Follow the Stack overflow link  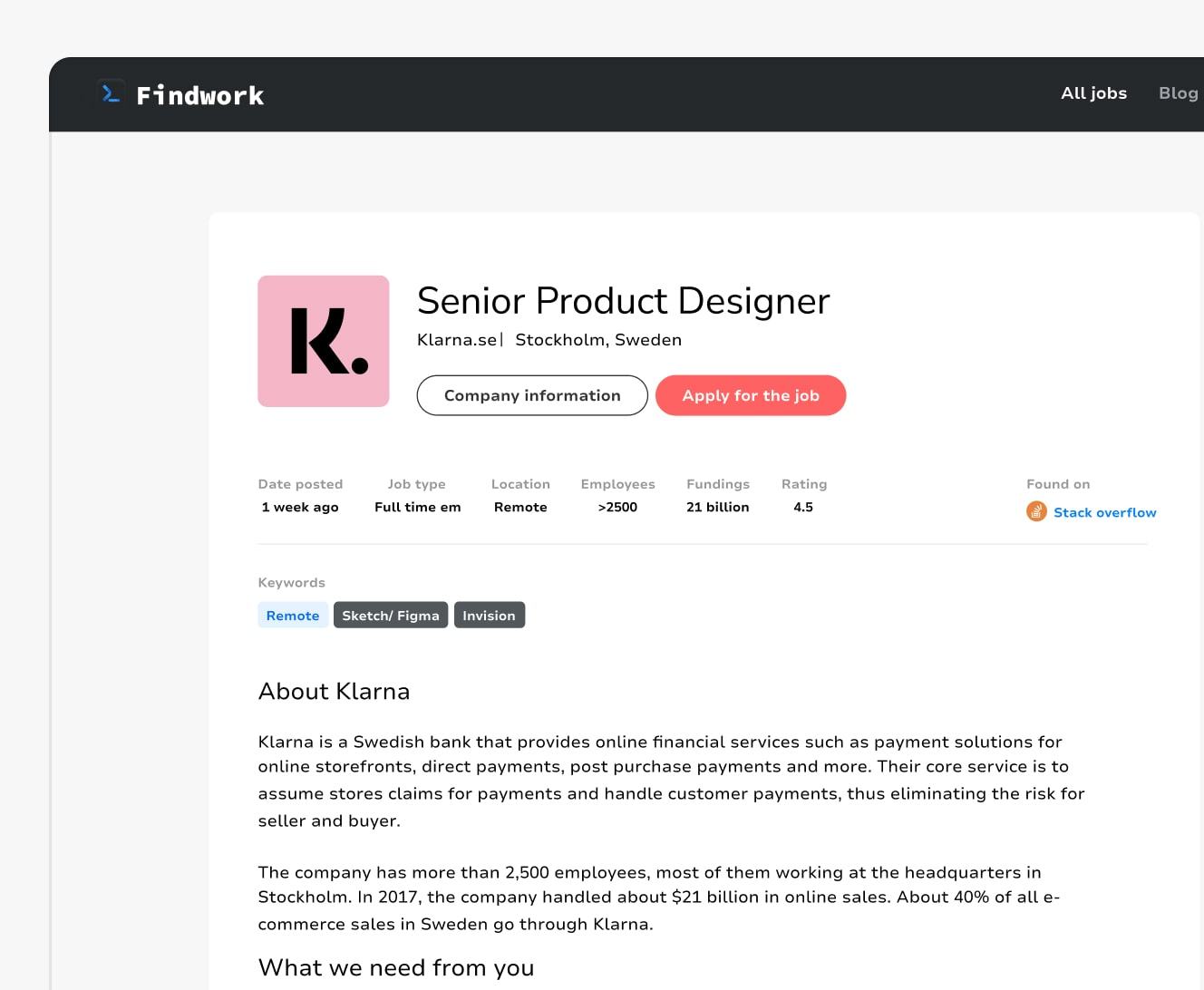click(1104, 512)
